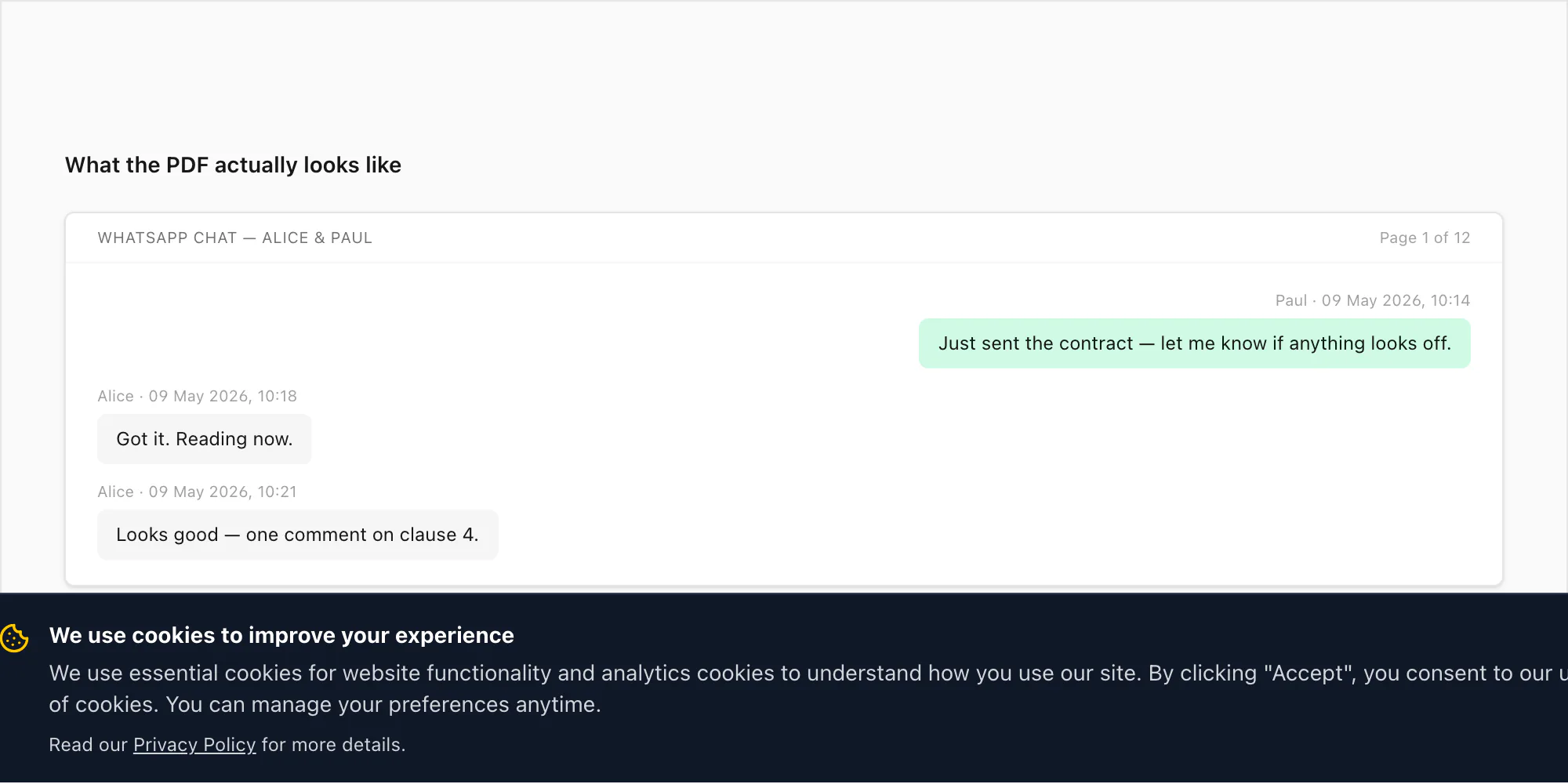The image size is (1568, 784).
Task: Click Paul's green 'Just sent the contract' bubble
Action: (1194, 343)
